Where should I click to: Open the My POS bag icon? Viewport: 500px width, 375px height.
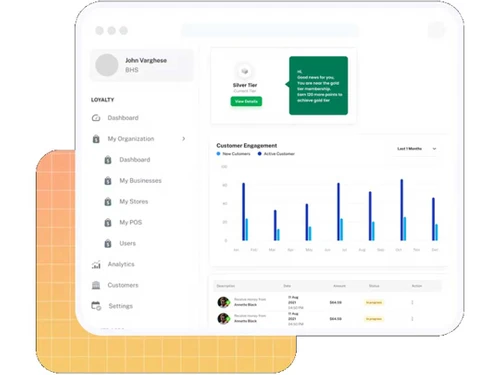[x=108, y=222]
